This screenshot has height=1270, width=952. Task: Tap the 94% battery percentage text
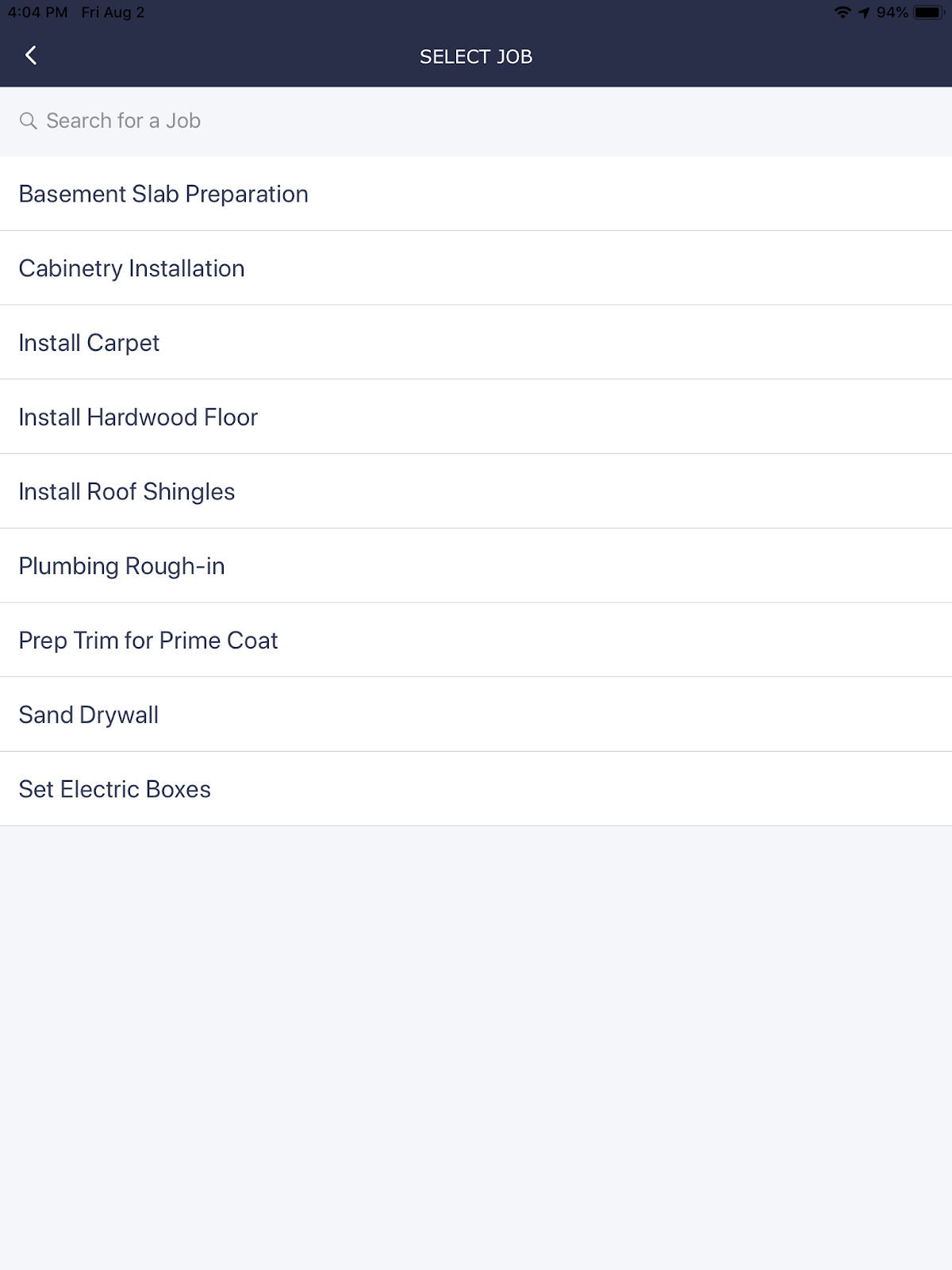point(892,13)
